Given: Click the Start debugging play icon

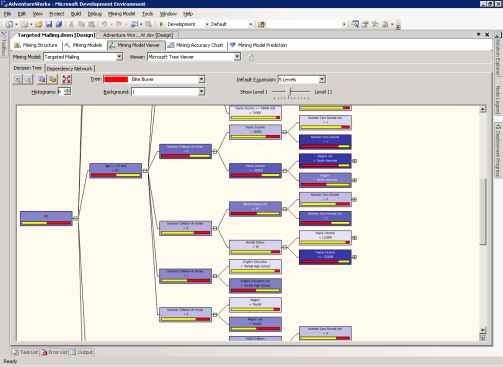Looking at the screenshot, I should click(x=161, y=24).
